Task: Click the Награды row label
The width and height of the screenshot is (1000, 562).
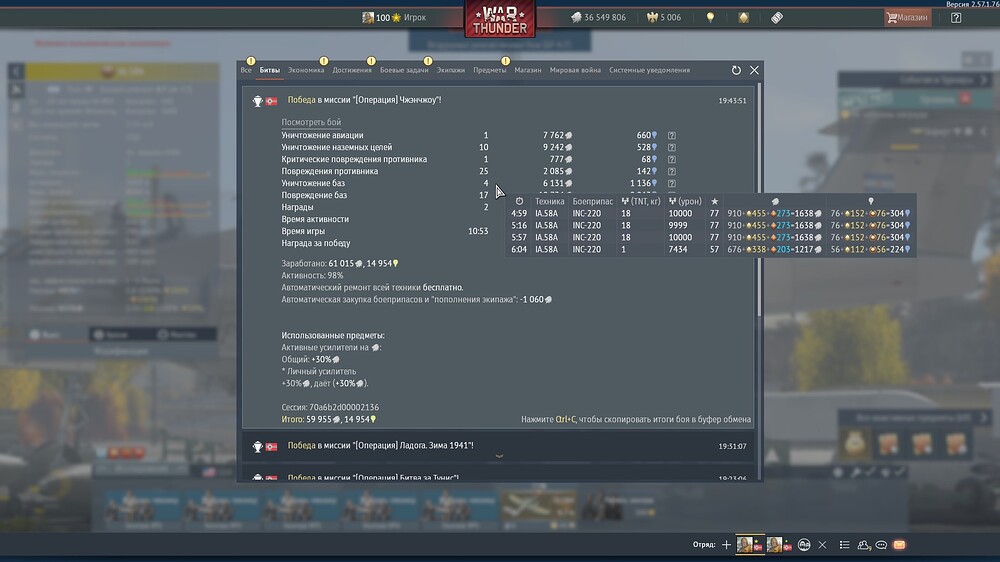Action: click(297, 207)
